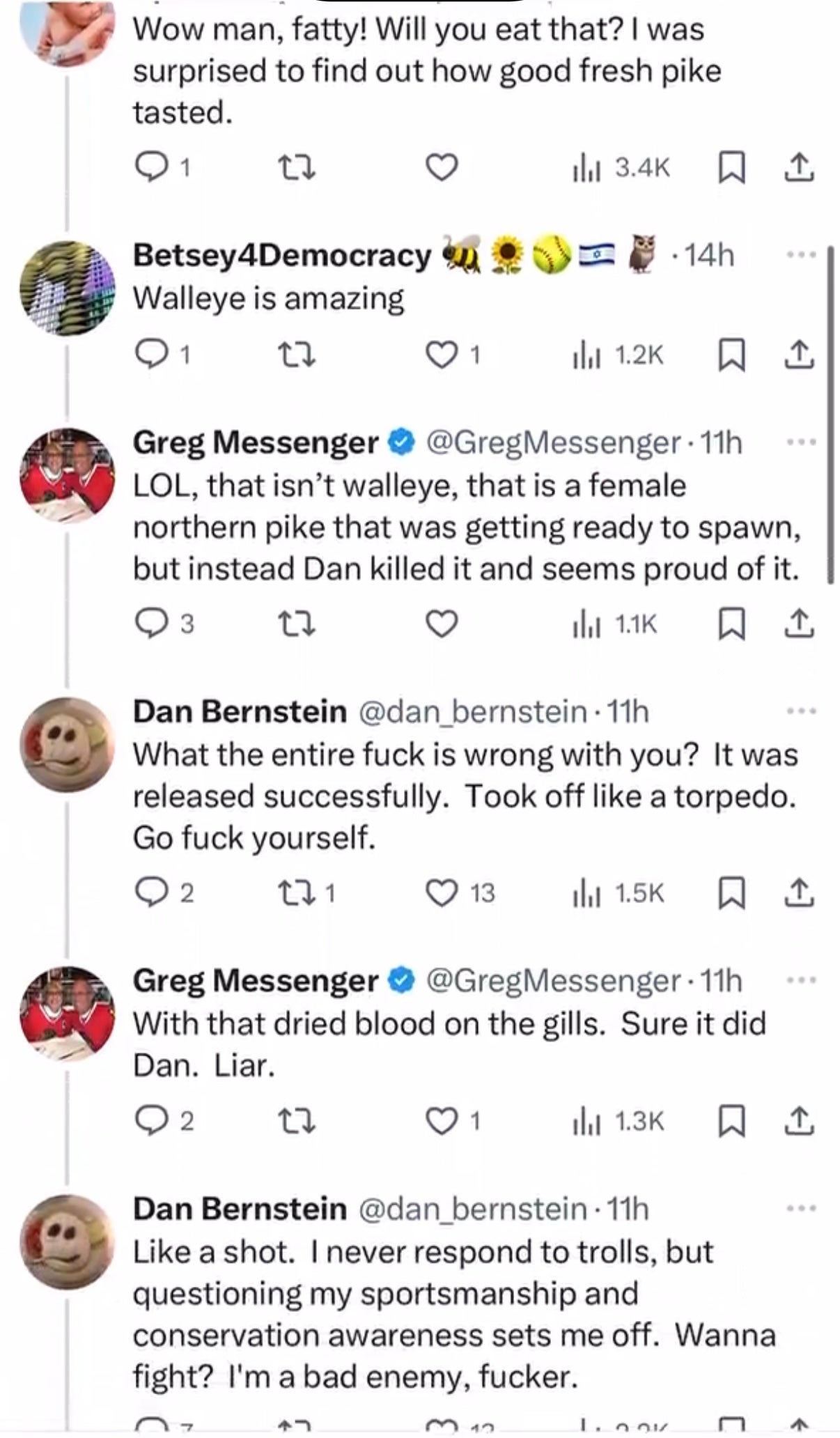This screenshot has width=840, height=1438.
Task: Open the @GregMessenger handle on the pike post
Action: (x=552, y=442)
